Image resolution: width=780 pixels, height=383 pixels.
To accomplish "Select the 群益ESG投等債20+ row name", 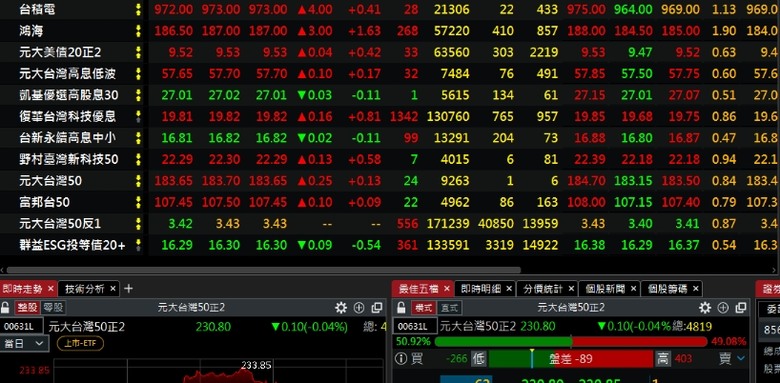I will point(72,245).
